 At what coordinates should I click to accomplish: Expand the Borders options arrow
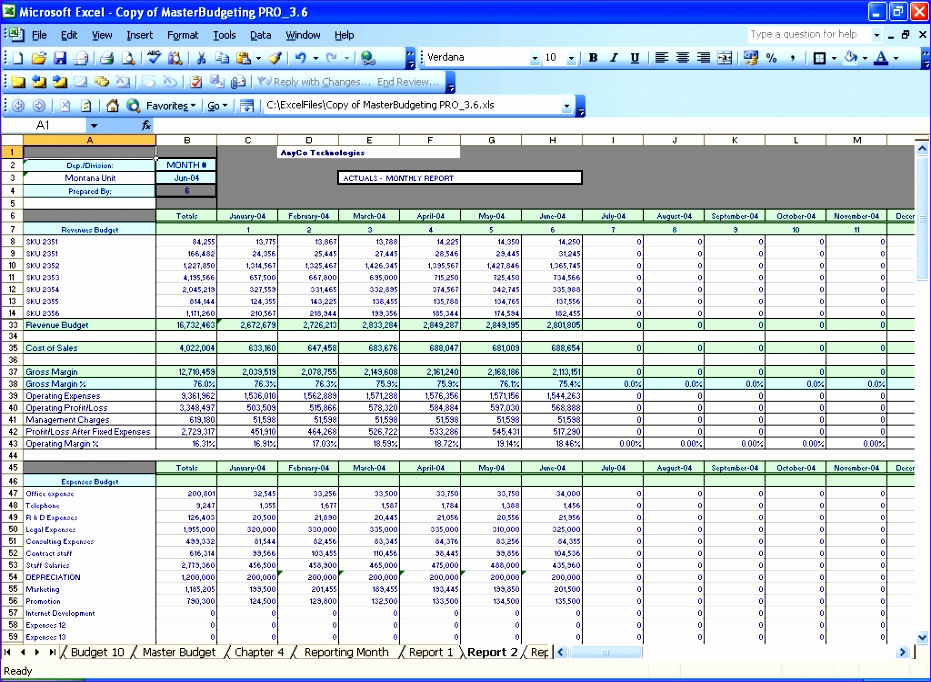[834, 58]
